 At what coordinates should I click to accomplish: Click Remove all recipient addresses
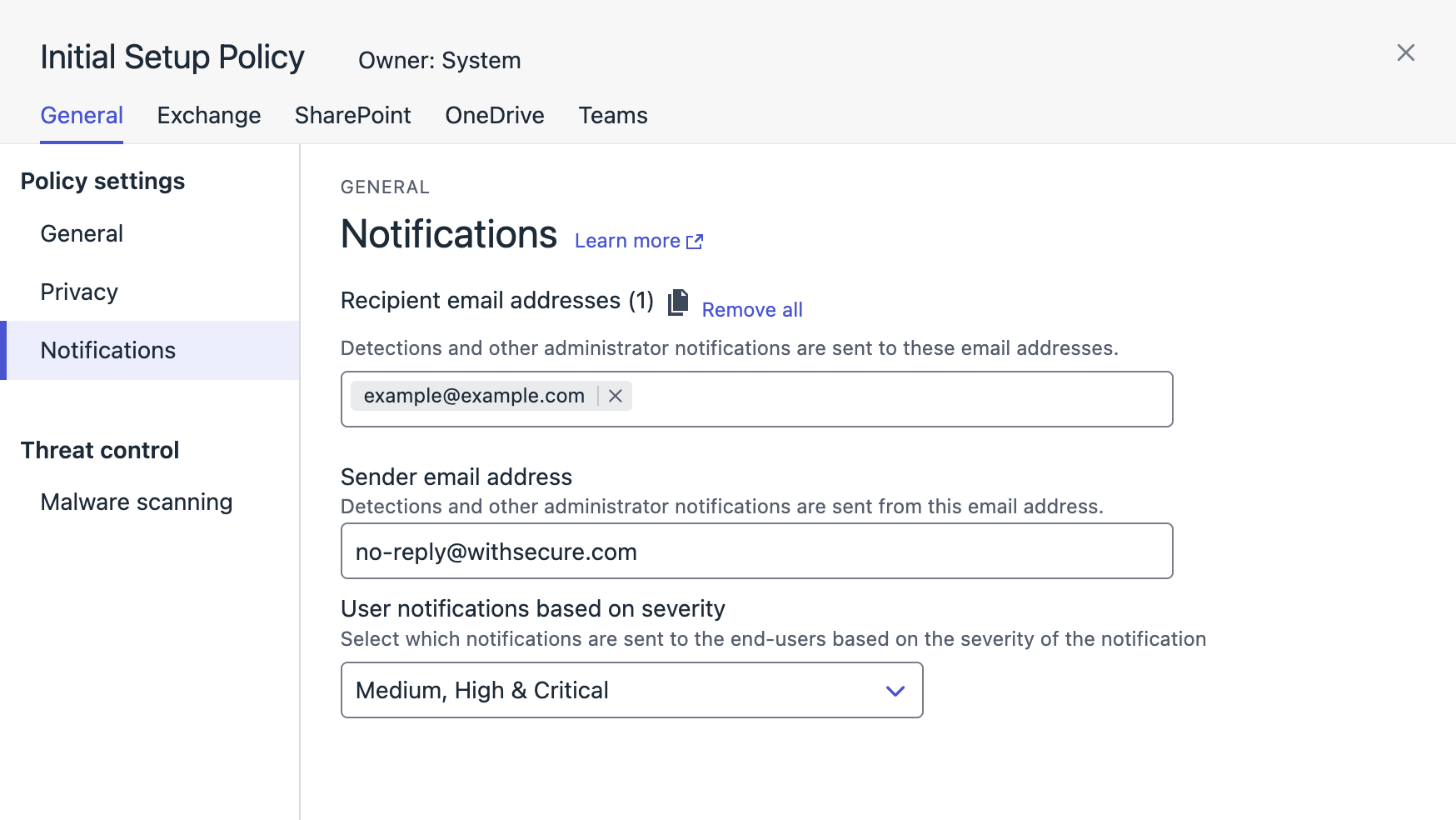(751, 310)
